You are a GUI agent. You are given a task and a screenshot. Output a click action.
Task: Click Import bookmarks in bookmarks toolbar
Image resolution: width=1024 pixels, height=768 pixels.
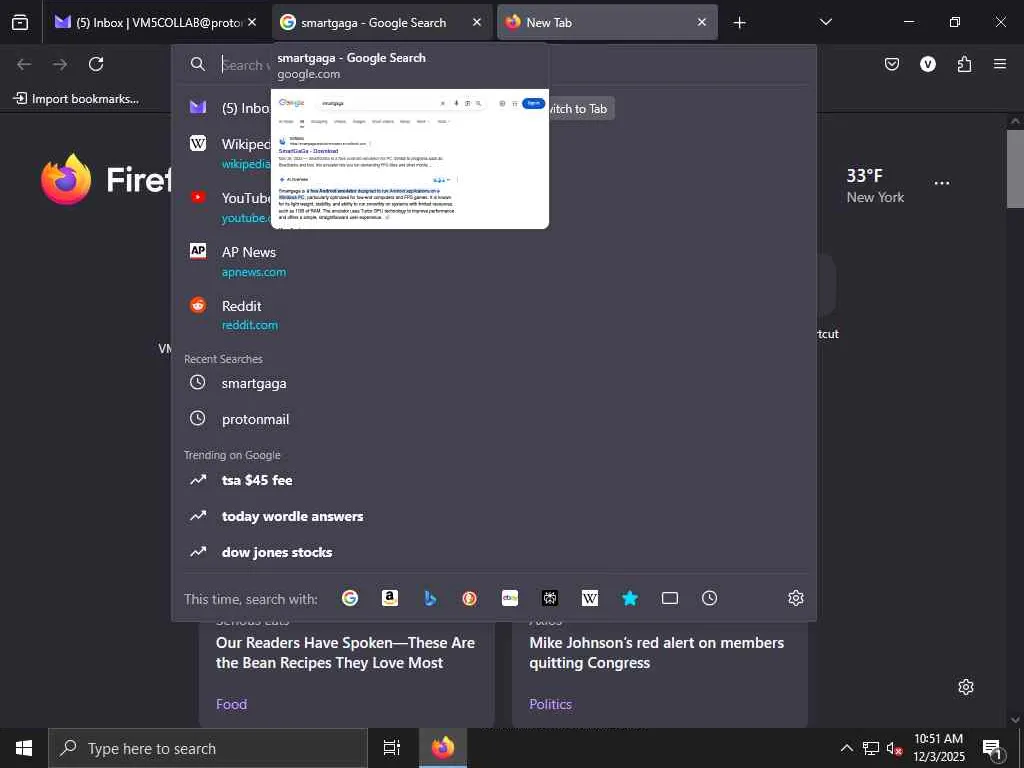76,99
